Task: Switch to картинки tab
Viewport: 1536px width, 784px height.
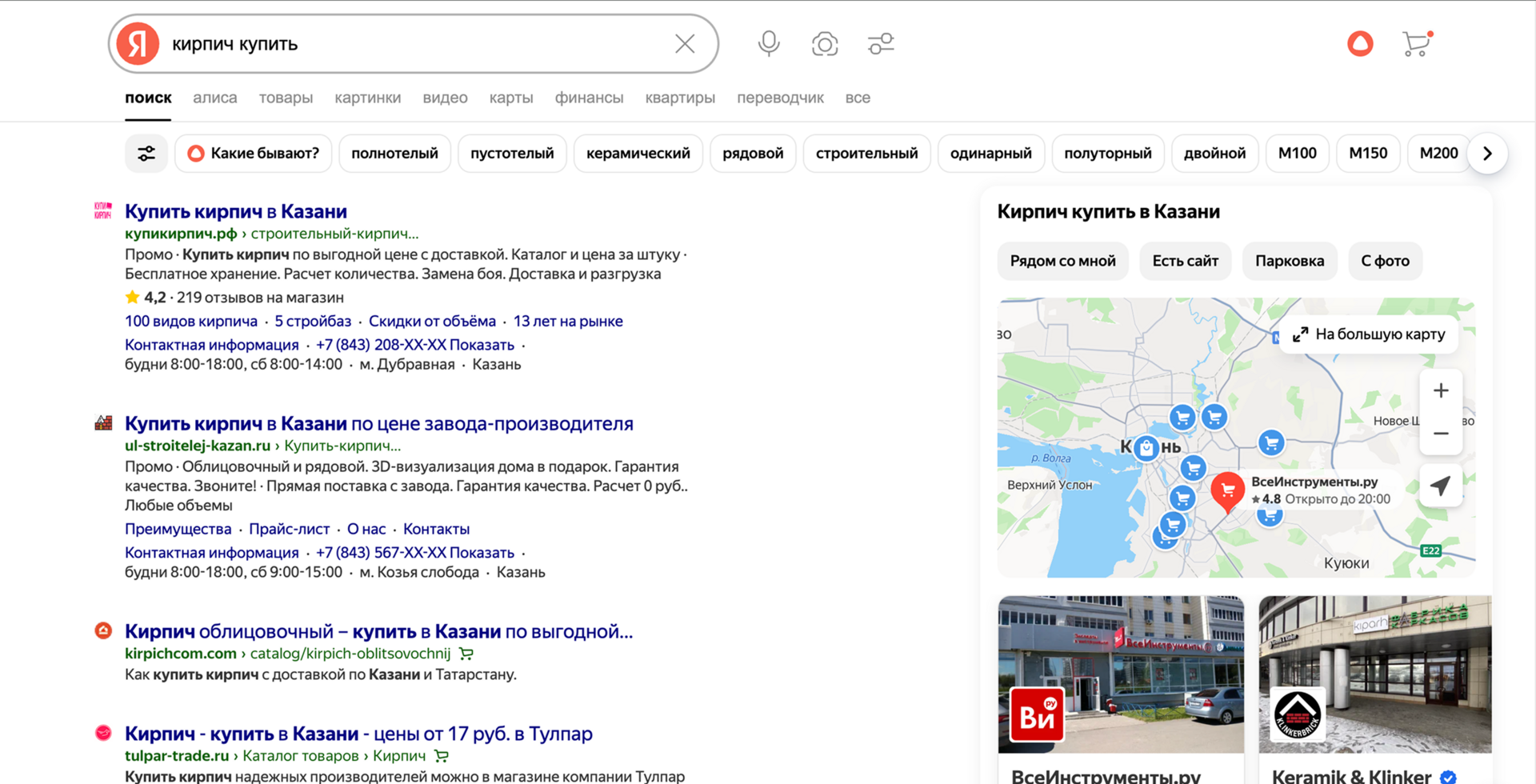Action: (367, 98)
